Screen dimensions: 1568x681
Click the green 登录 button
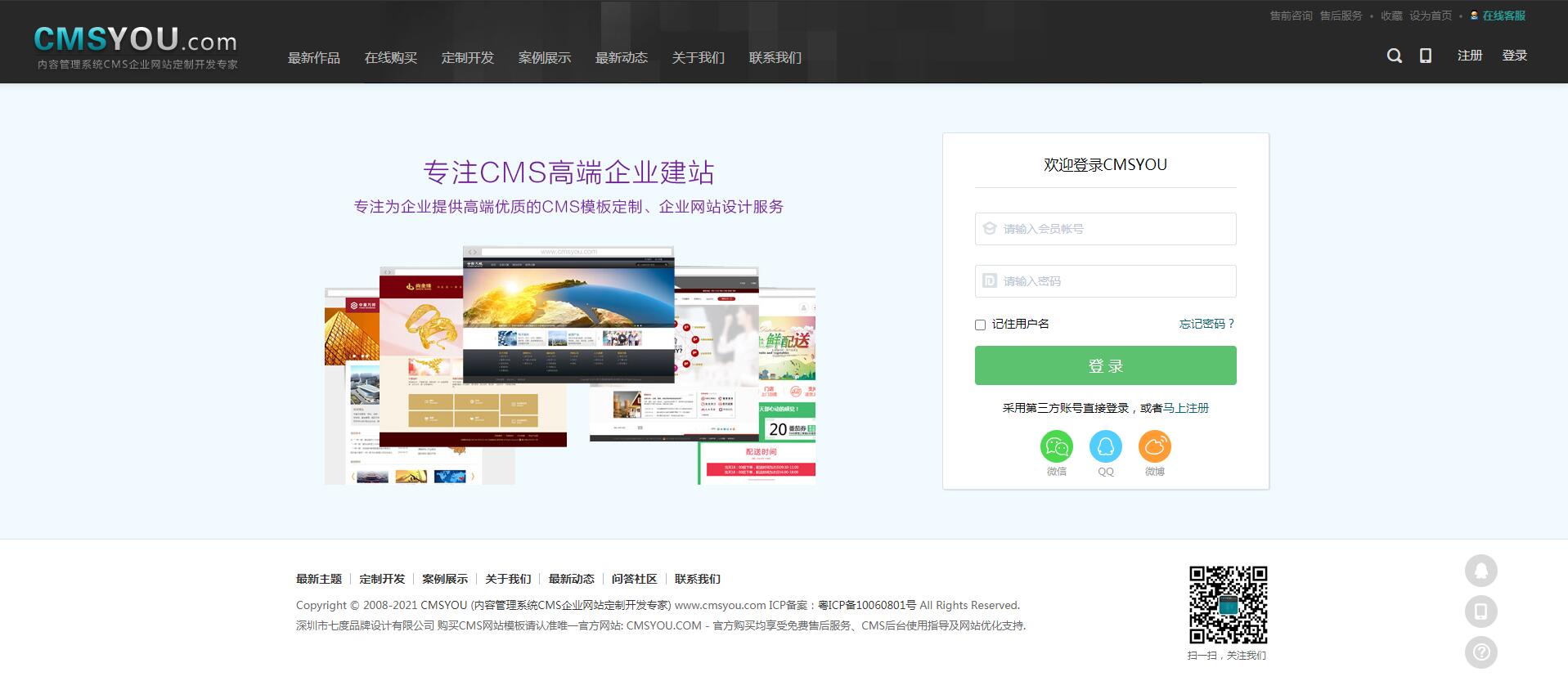pyautogui.click(x=1105, y=365)
